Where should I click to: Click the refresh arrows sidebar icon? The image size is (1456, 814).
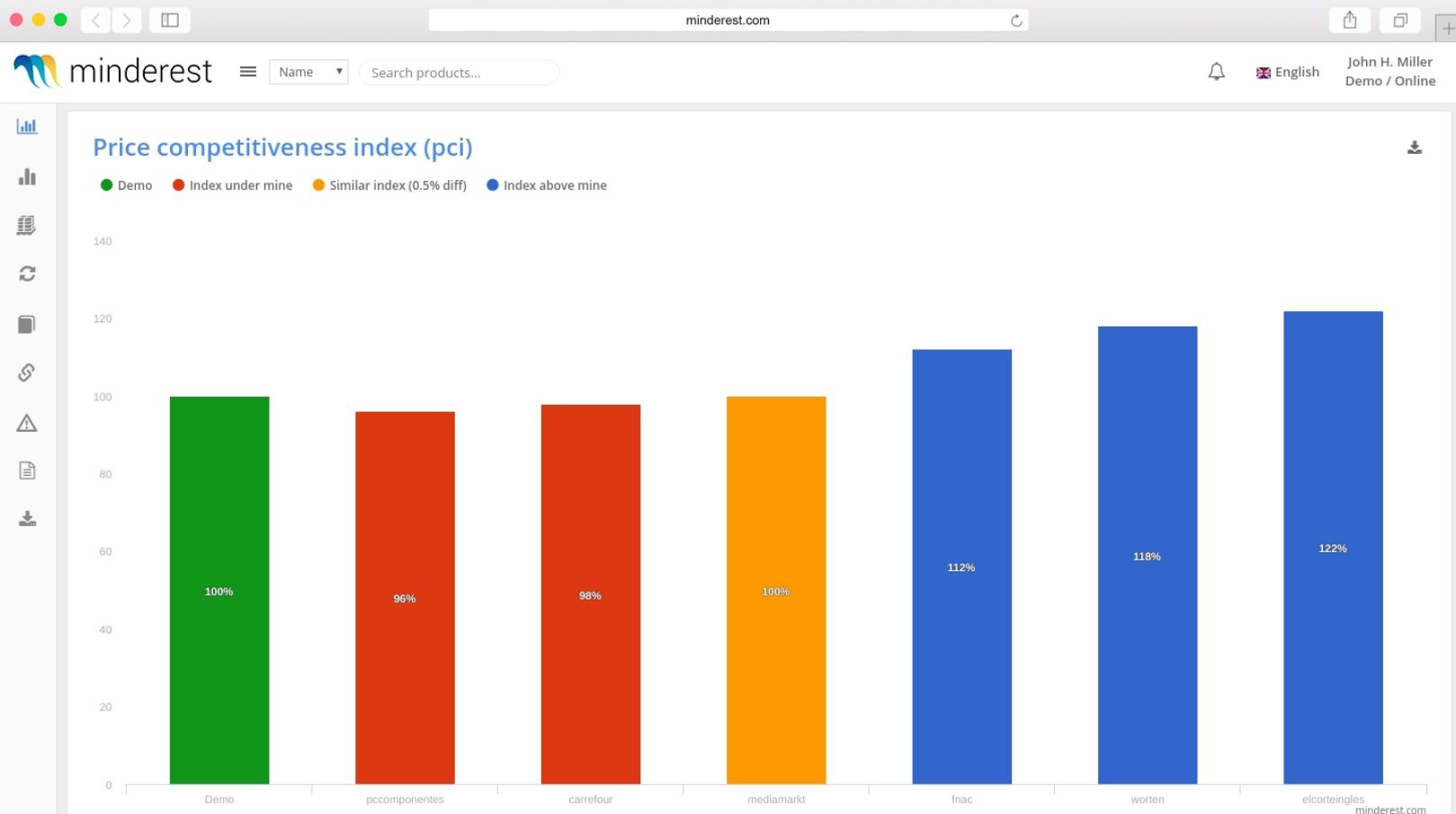tap(27, 273)
